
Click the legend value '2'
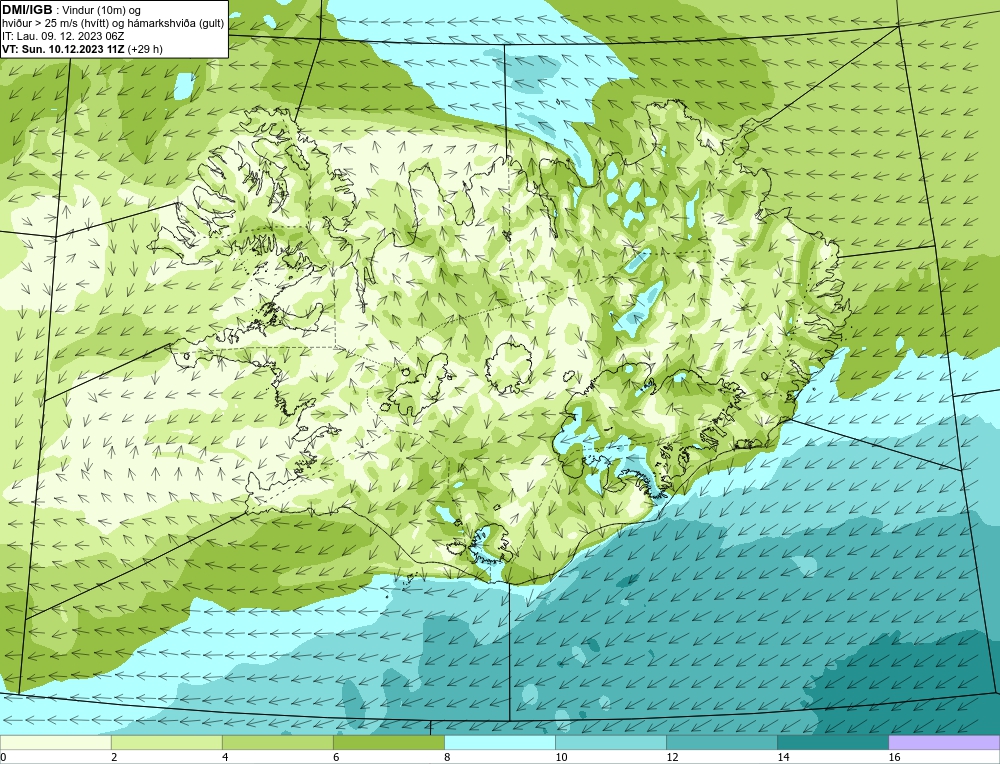coord(114,757)
